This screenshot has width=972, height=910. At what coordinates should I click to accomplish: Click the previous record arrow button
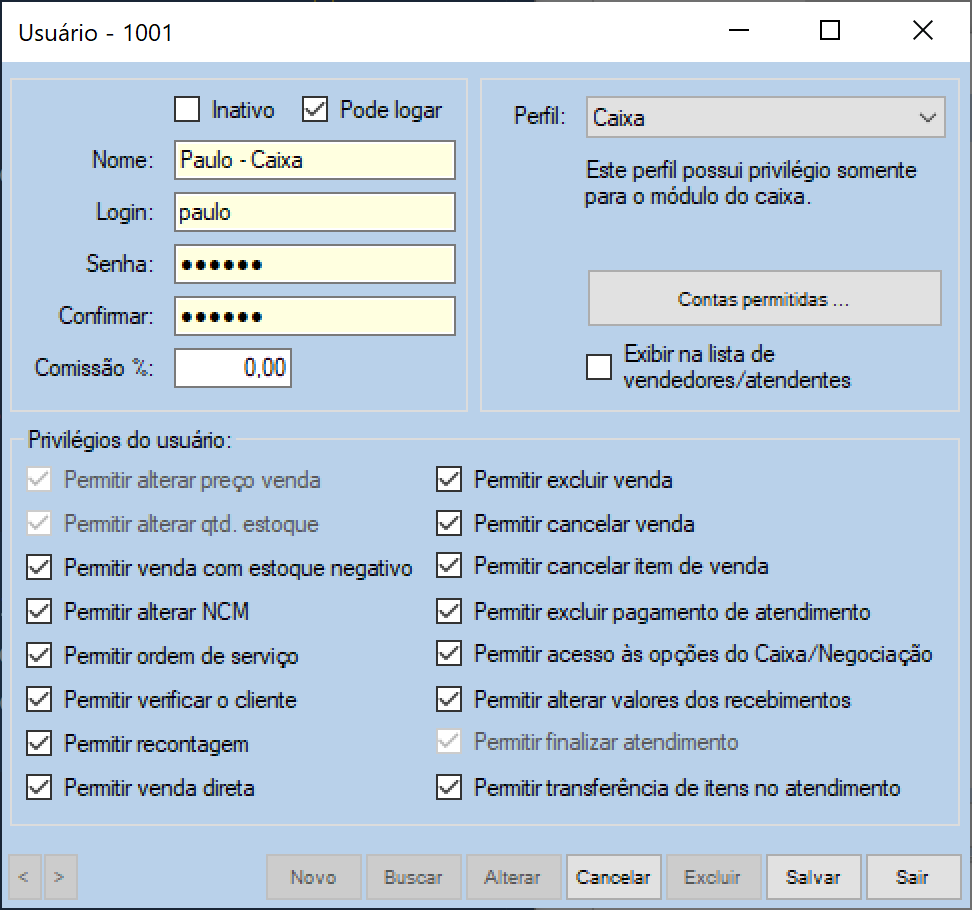[x=24, y=877]
